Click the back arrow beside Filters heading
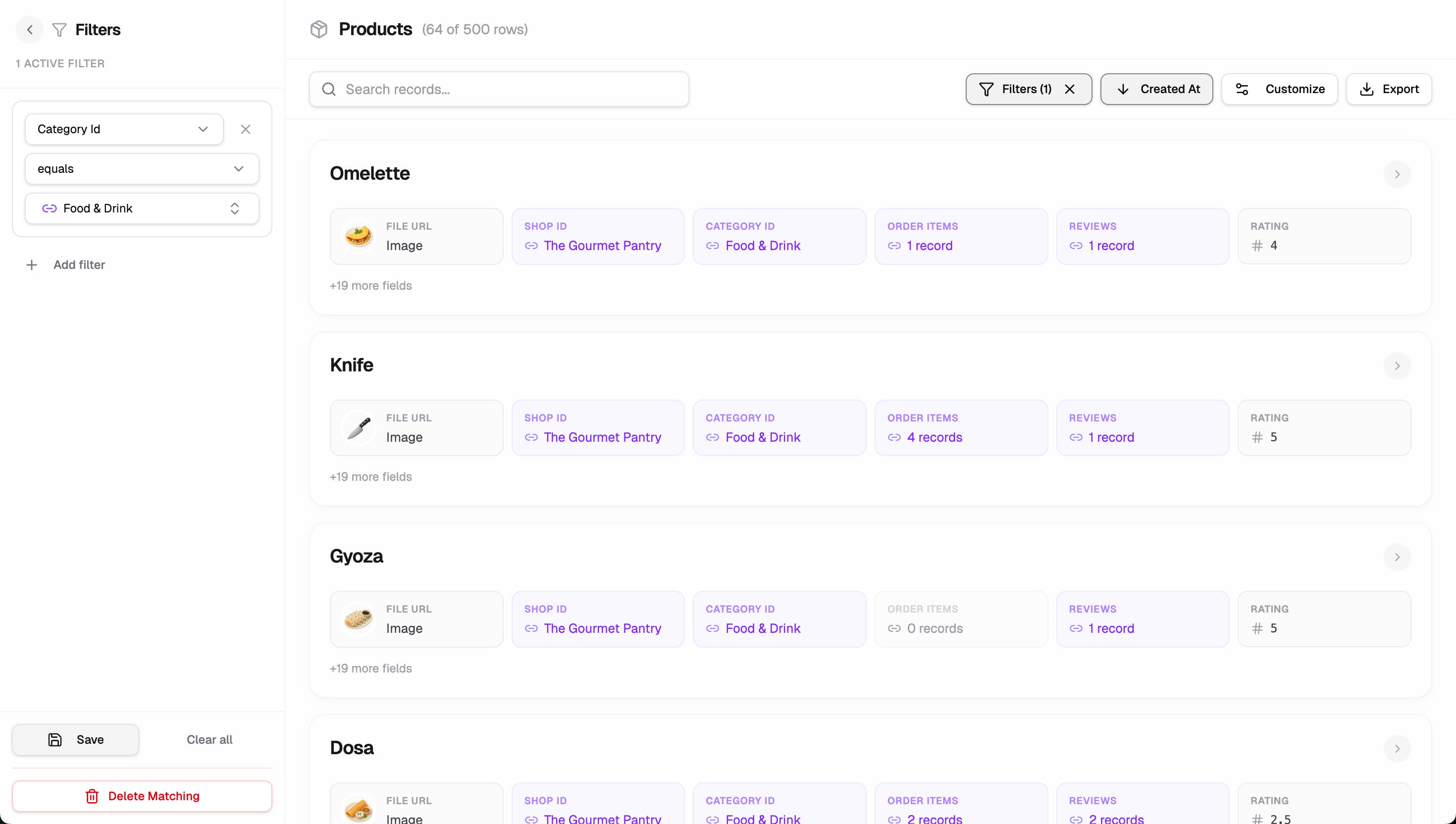The image size is (1456, 824). pos(29,29)
